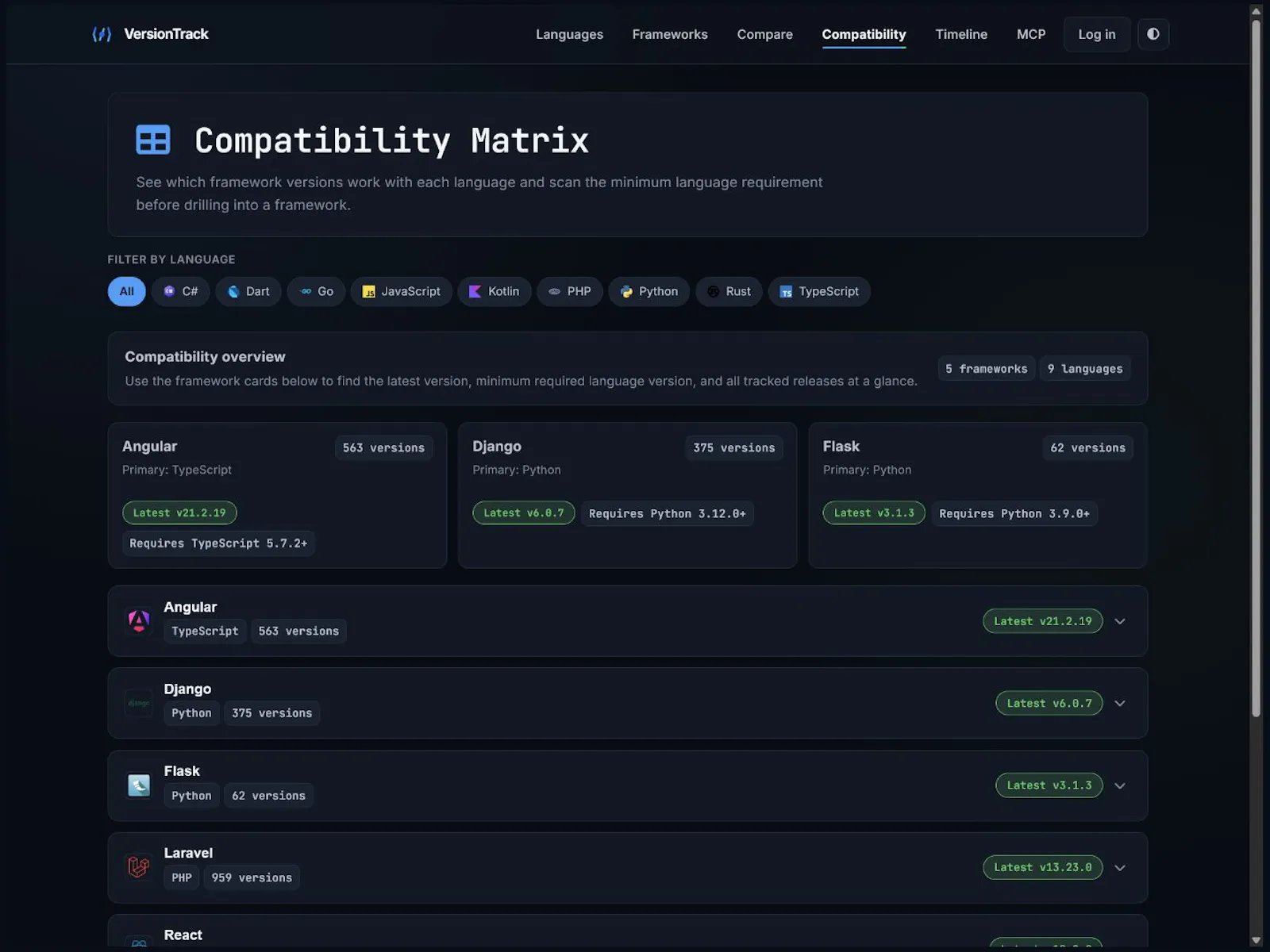Expand the Angular row chevron
The height and width of the screenshot is (952, 1270).
tap(1120, 621)
